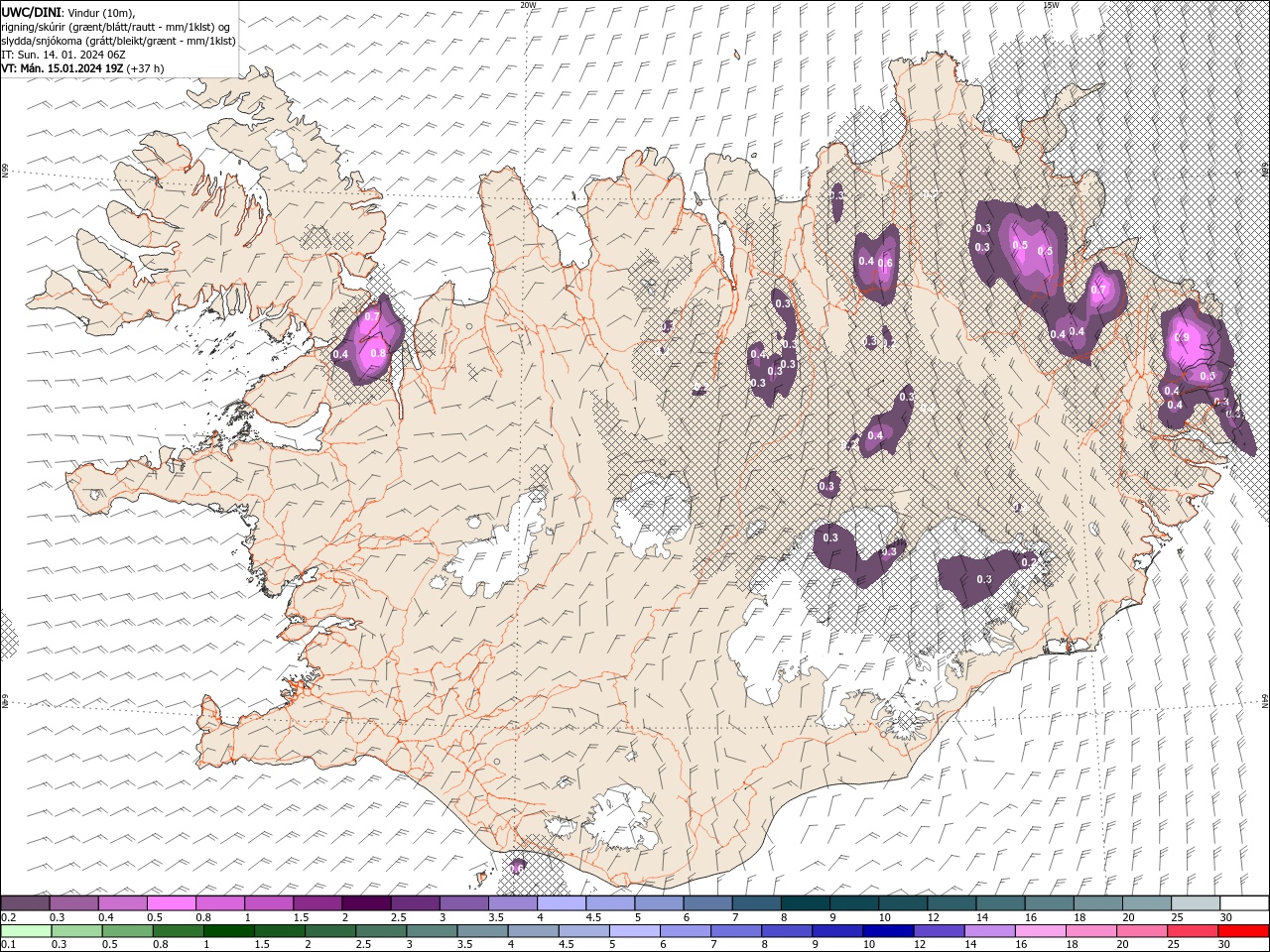Pick the dark teal swatch above snow label 8

click(806, 903)
